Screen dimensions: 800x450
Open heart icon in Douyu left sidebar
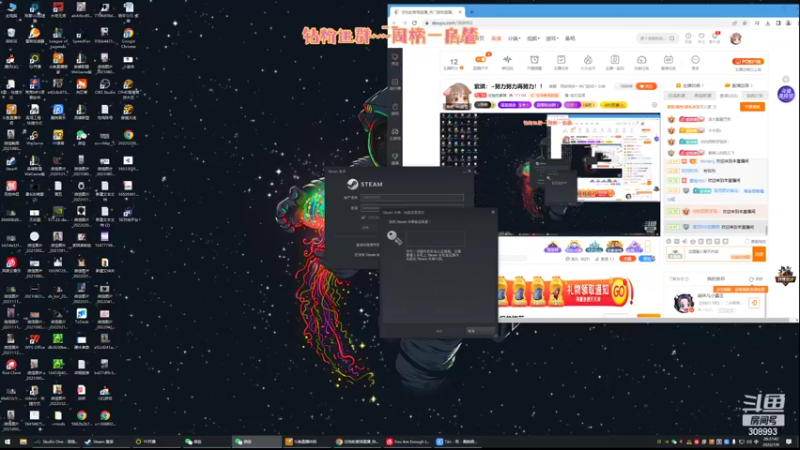coord(395,59)
